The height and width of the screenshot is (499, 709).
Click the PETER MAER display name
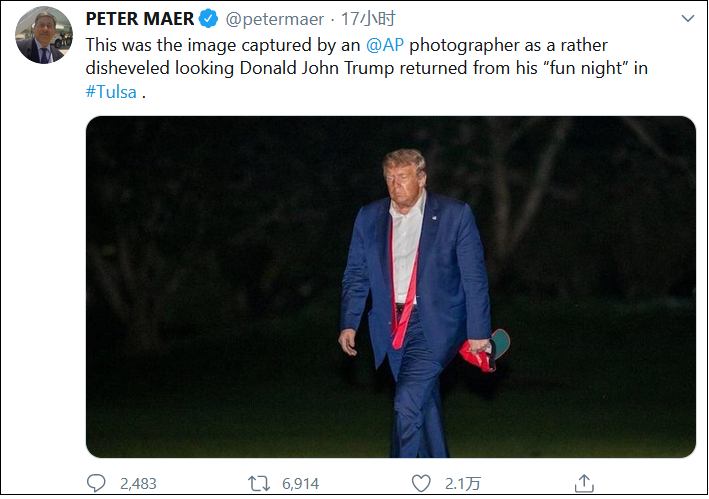[x=140, y=18]
